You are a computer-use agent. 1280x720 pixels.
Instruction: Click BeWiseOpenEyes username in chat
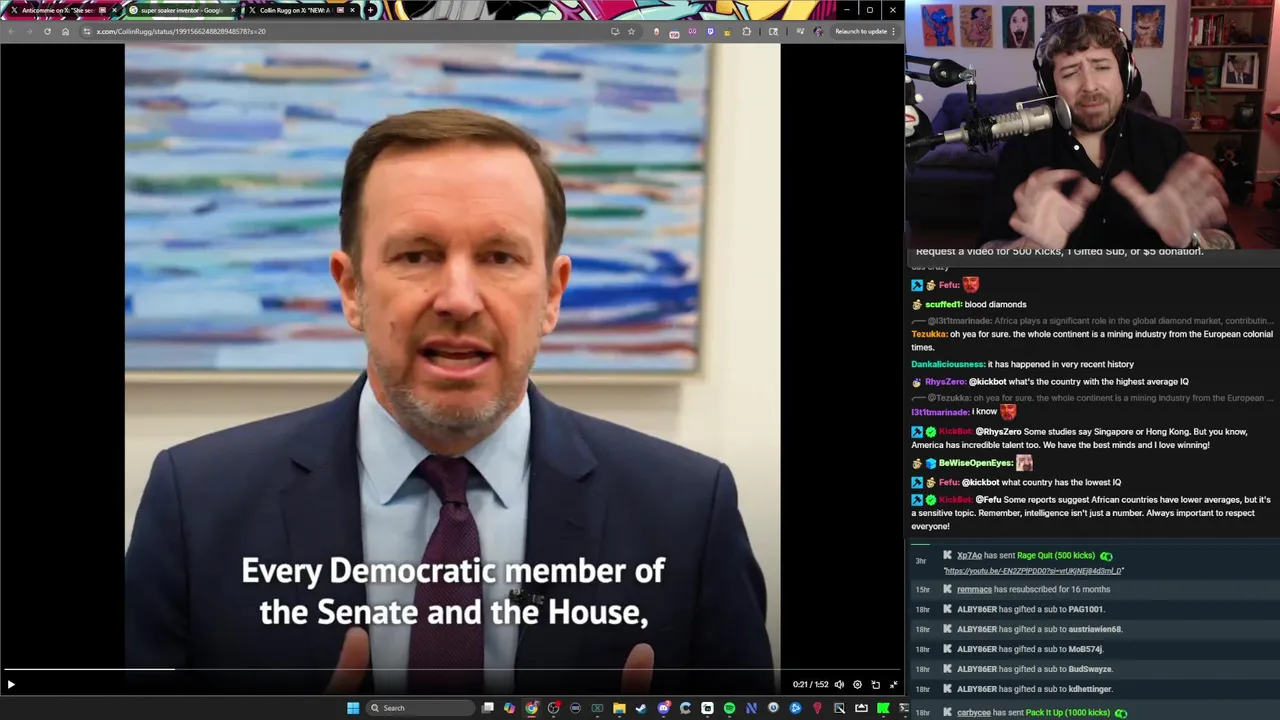coord(976,464)
